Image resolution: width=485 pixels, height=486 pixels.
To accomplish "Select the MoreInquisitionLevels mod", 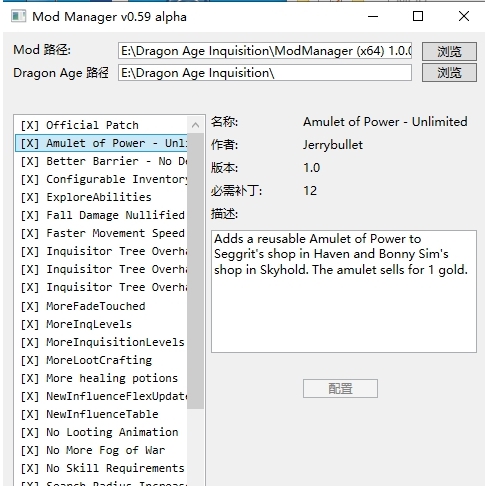I will (102, 342).
